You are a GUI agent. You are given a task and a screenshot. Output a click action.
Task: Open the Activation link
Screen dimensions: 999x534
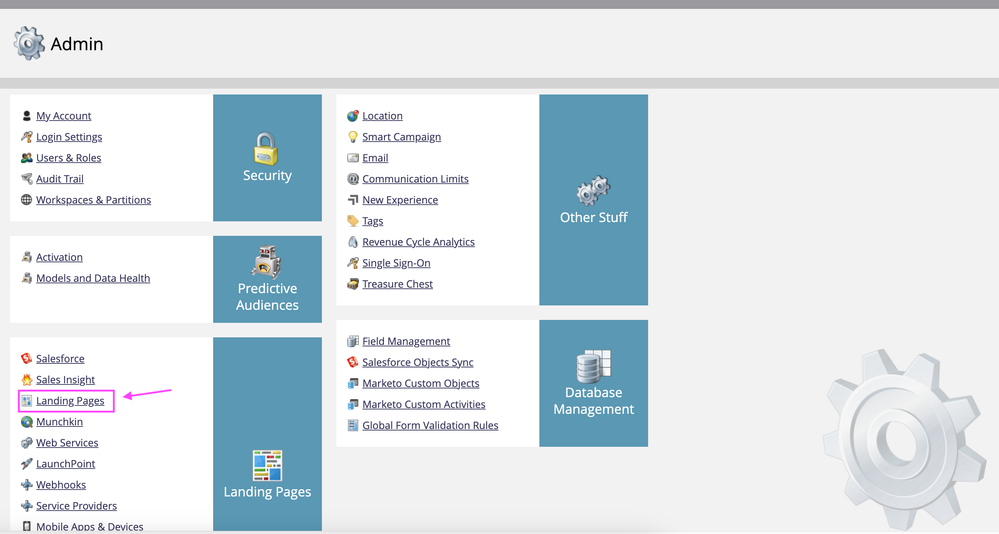tap(59, 257)
